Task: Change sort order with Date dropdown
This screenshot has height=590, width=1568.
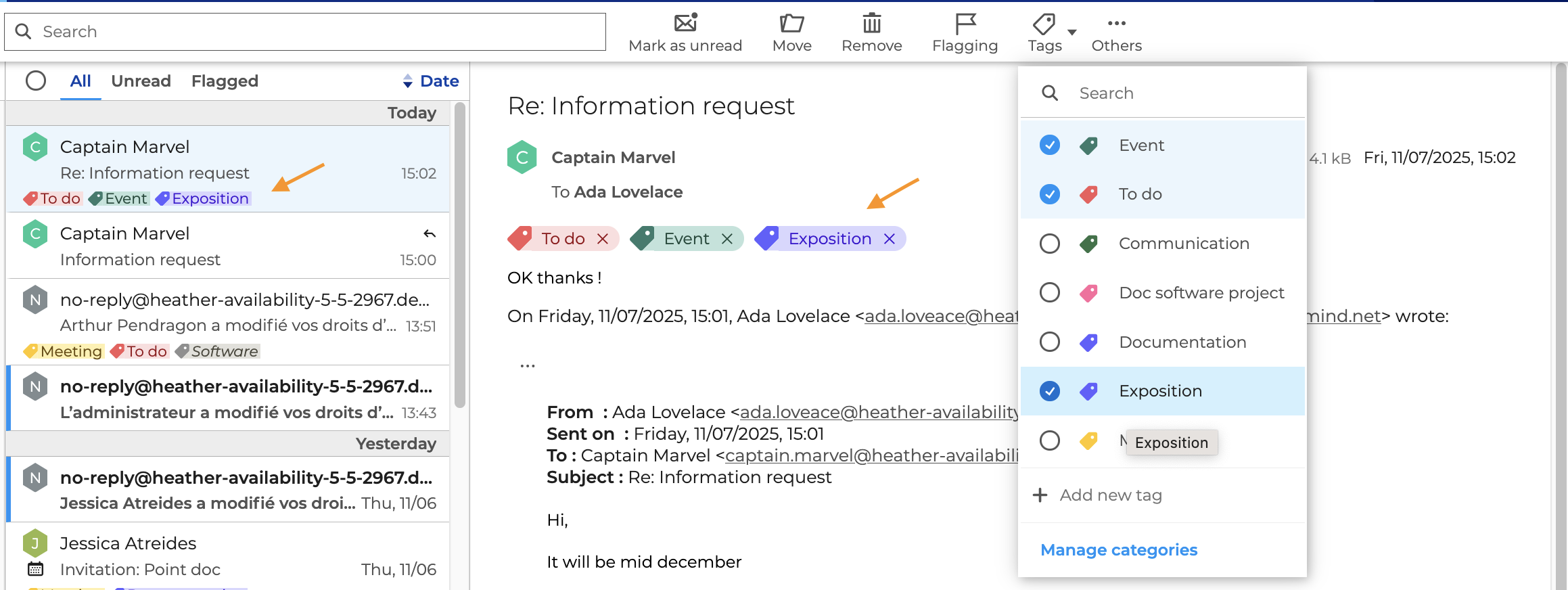Action: click(x=431, y=81)
